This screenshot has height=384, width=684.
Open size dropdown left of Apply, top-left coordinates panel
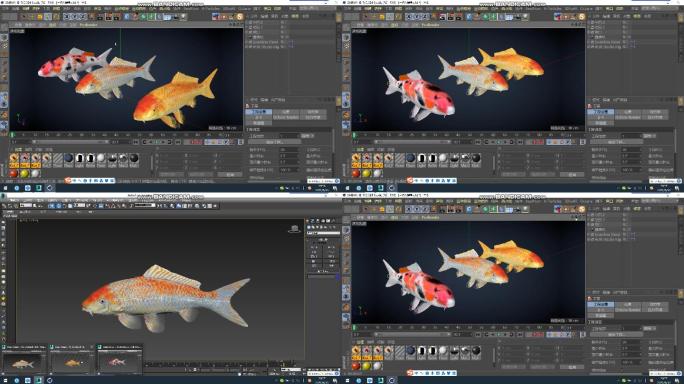tap(200, 174)
